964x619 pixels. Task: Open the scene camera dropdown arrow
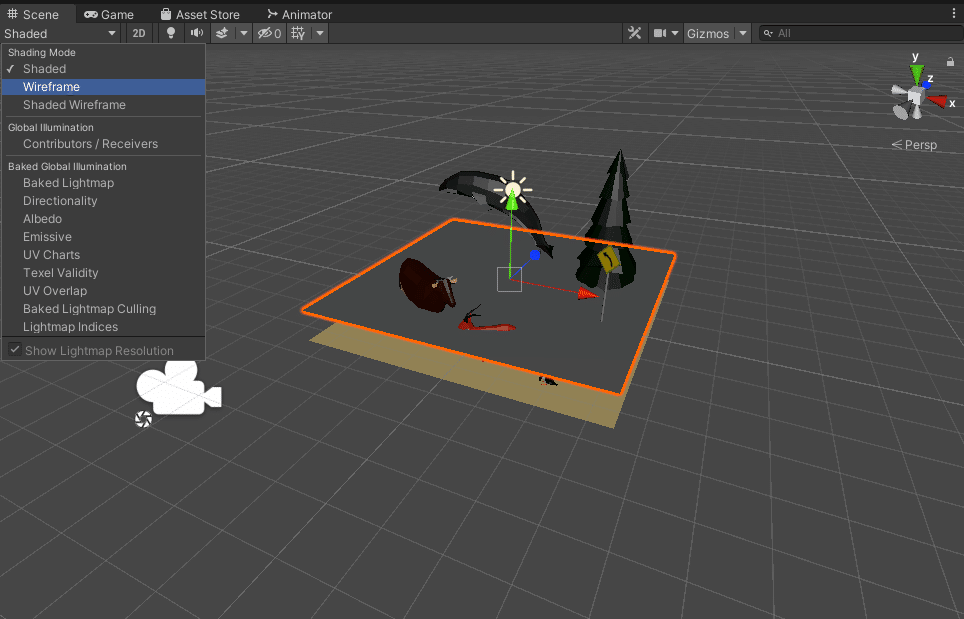(674, 33)
